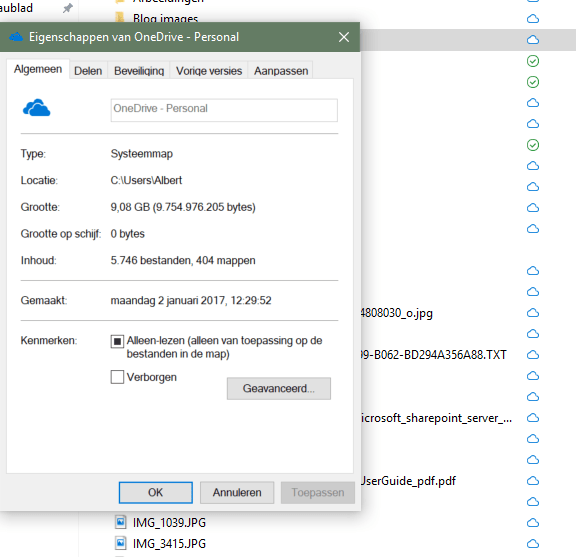Close the Eigenschappen dialog
This screenshot has width=576, height=557.
[x=344, y=37]
